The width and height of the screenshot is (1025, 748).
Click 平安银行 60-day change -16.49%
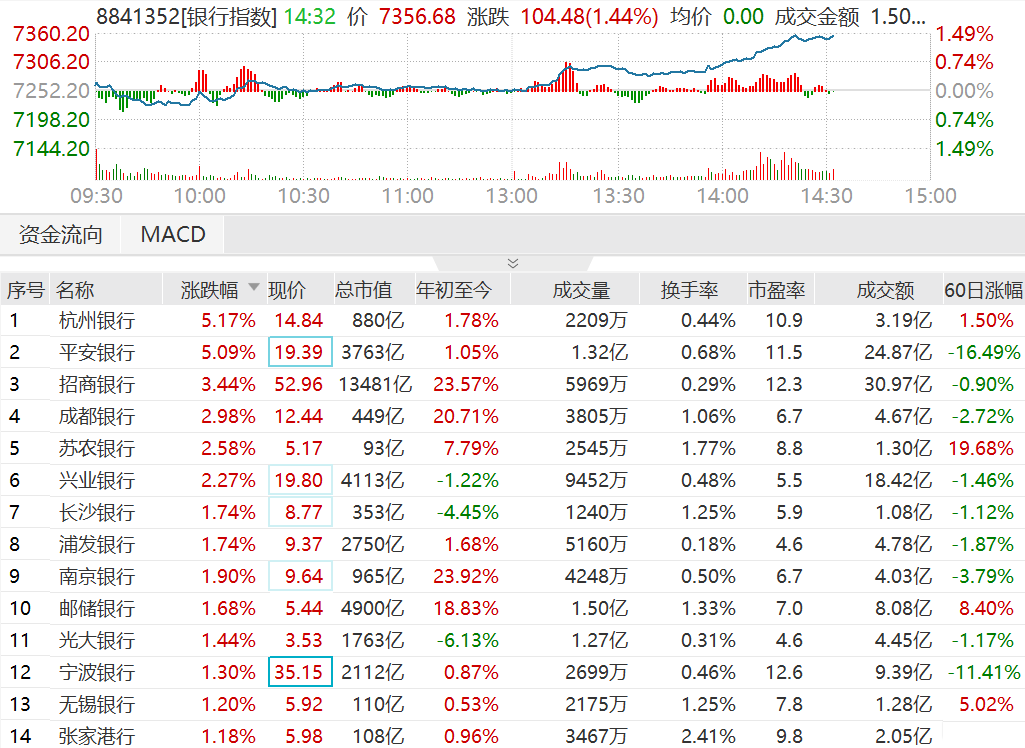(x=984, y=352)
